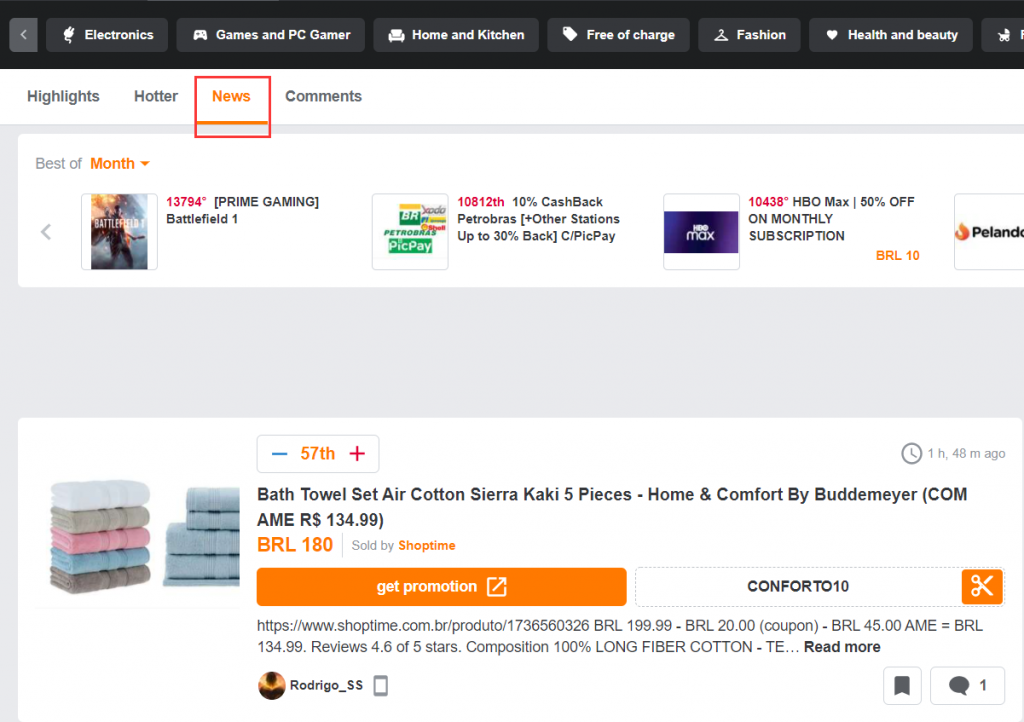Click the mobile device icon beside Rodrigo_SS
Image resolution: width=1024 pixels, height=722 pixels.
click(x=381, y=685)
